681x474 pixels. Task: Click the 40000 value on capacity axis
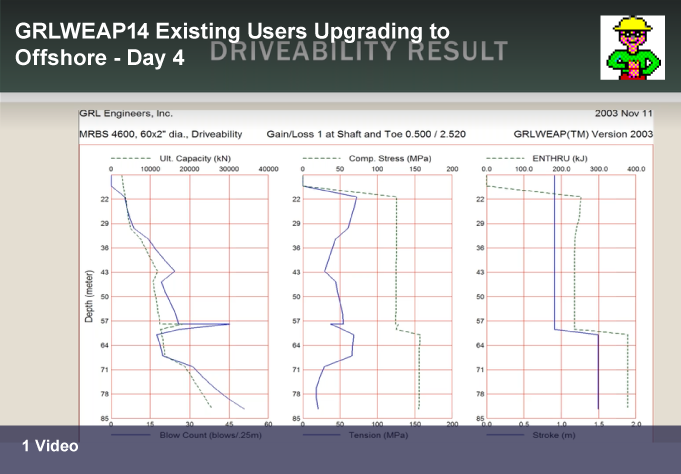(x=268, y=169)
